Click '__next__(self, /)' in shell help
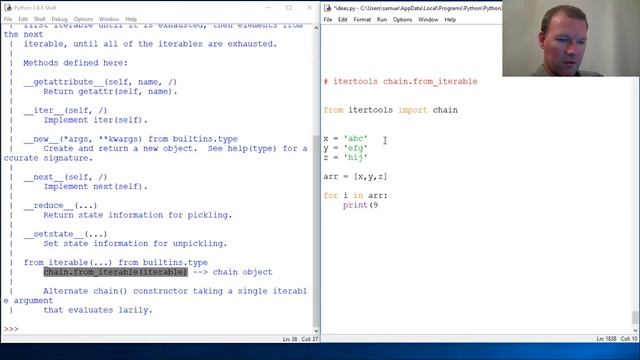The image size is (640, 360). click(65, 177)
